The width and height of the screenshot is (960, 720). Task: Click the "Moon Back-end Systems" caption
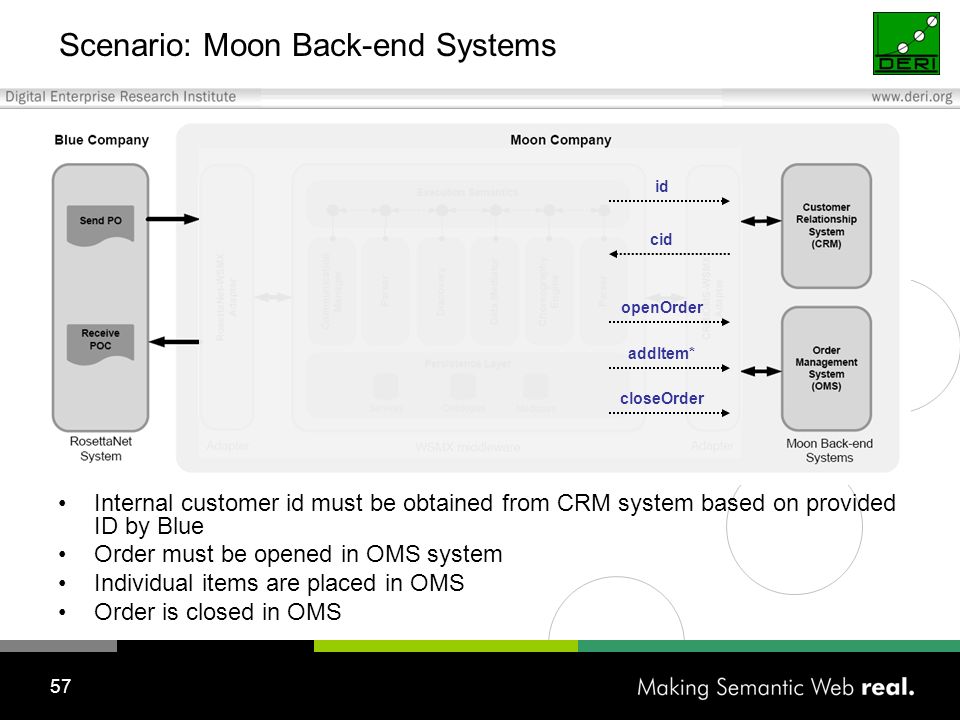(829, 451)
